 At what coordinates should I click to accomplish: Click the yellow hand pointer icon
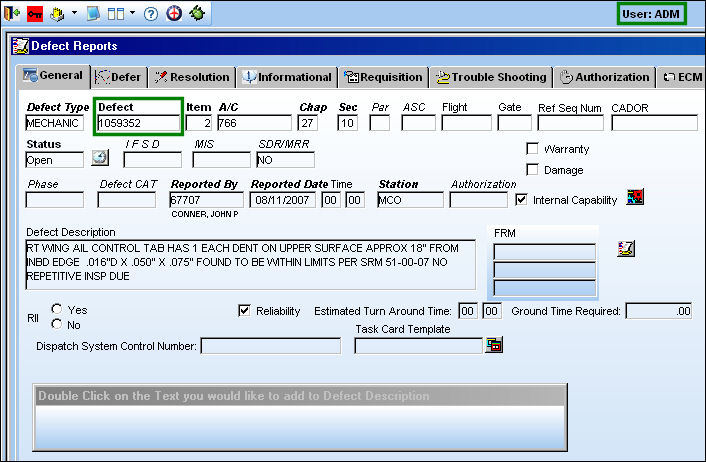coord(57,14)
